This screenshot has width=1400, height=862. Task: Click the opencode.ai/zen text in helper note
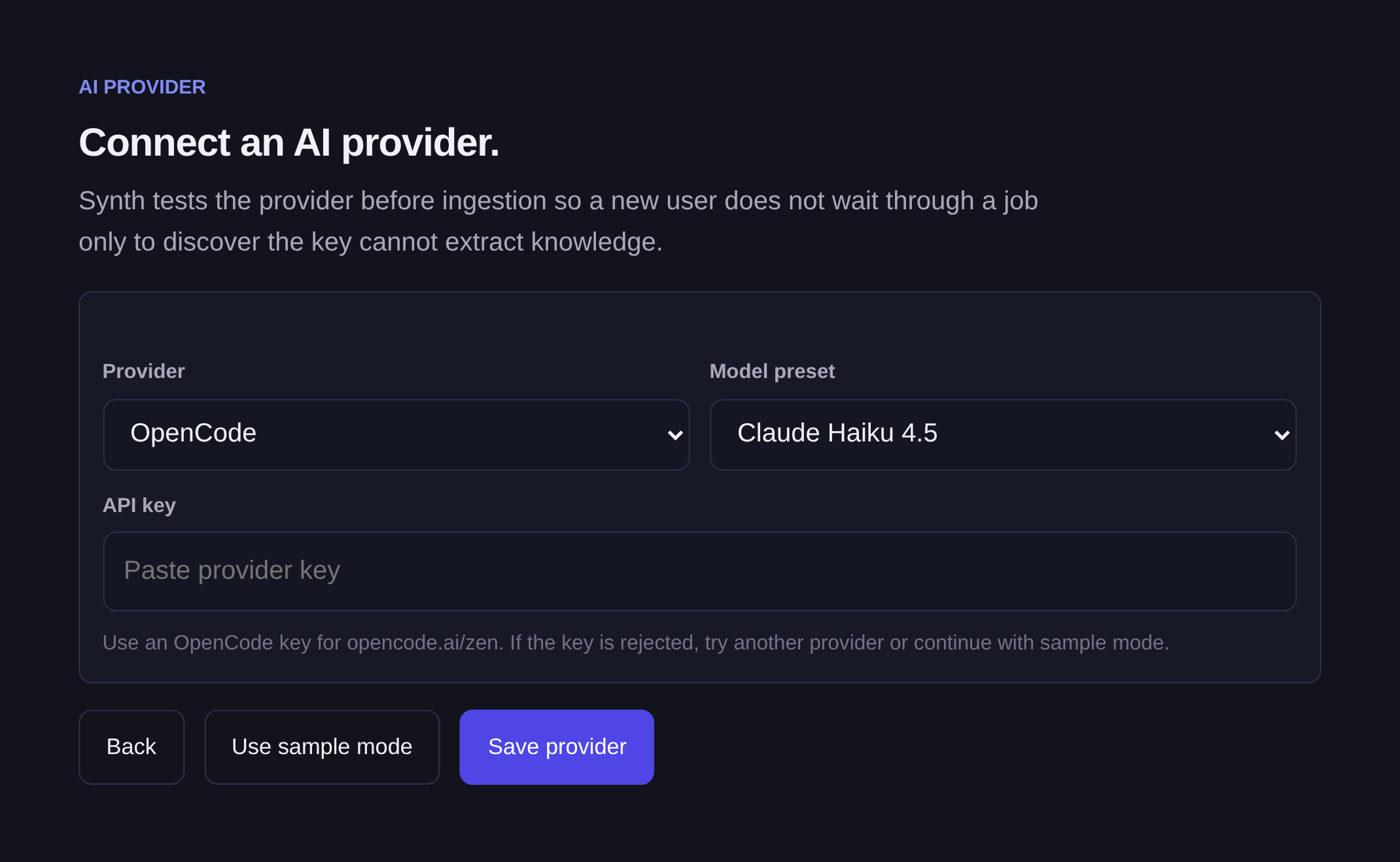click(423, 642)
